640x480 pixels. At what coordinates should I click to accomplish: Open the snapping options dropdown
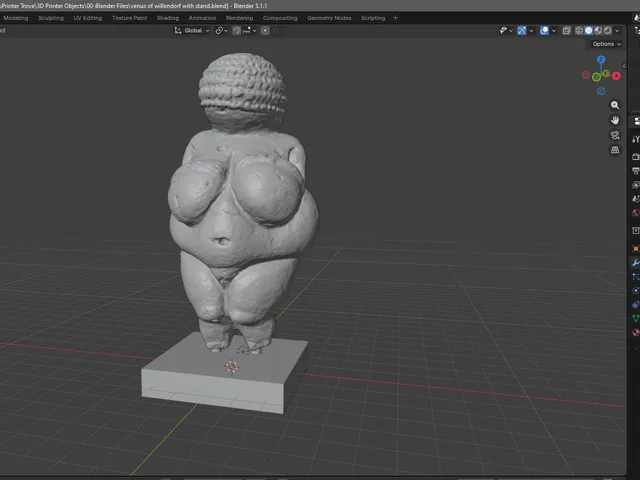249,31
